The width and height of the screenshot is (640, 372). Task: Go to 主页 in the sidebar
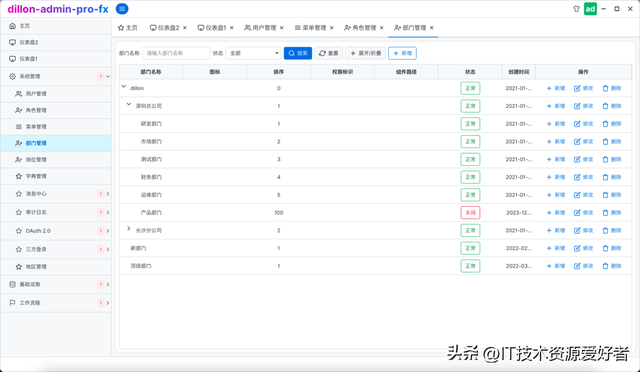(56, 26)
